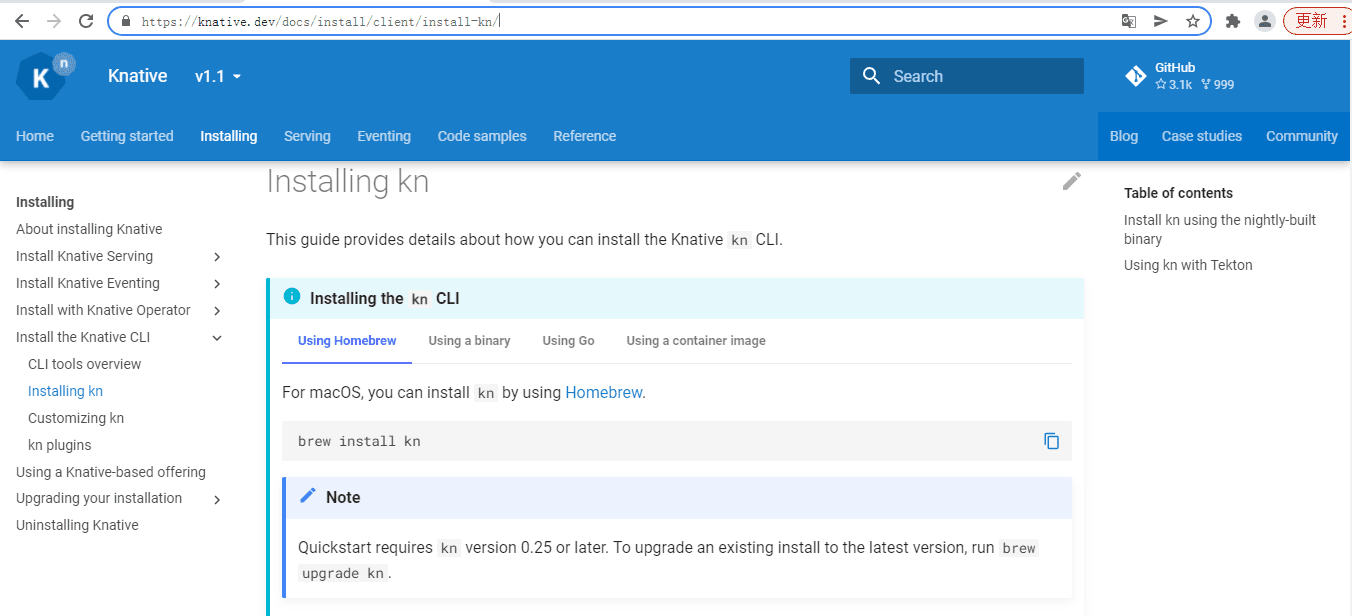Open the translate page icon
This screenshot has height=616, width=1352.
coord(1129,21)
